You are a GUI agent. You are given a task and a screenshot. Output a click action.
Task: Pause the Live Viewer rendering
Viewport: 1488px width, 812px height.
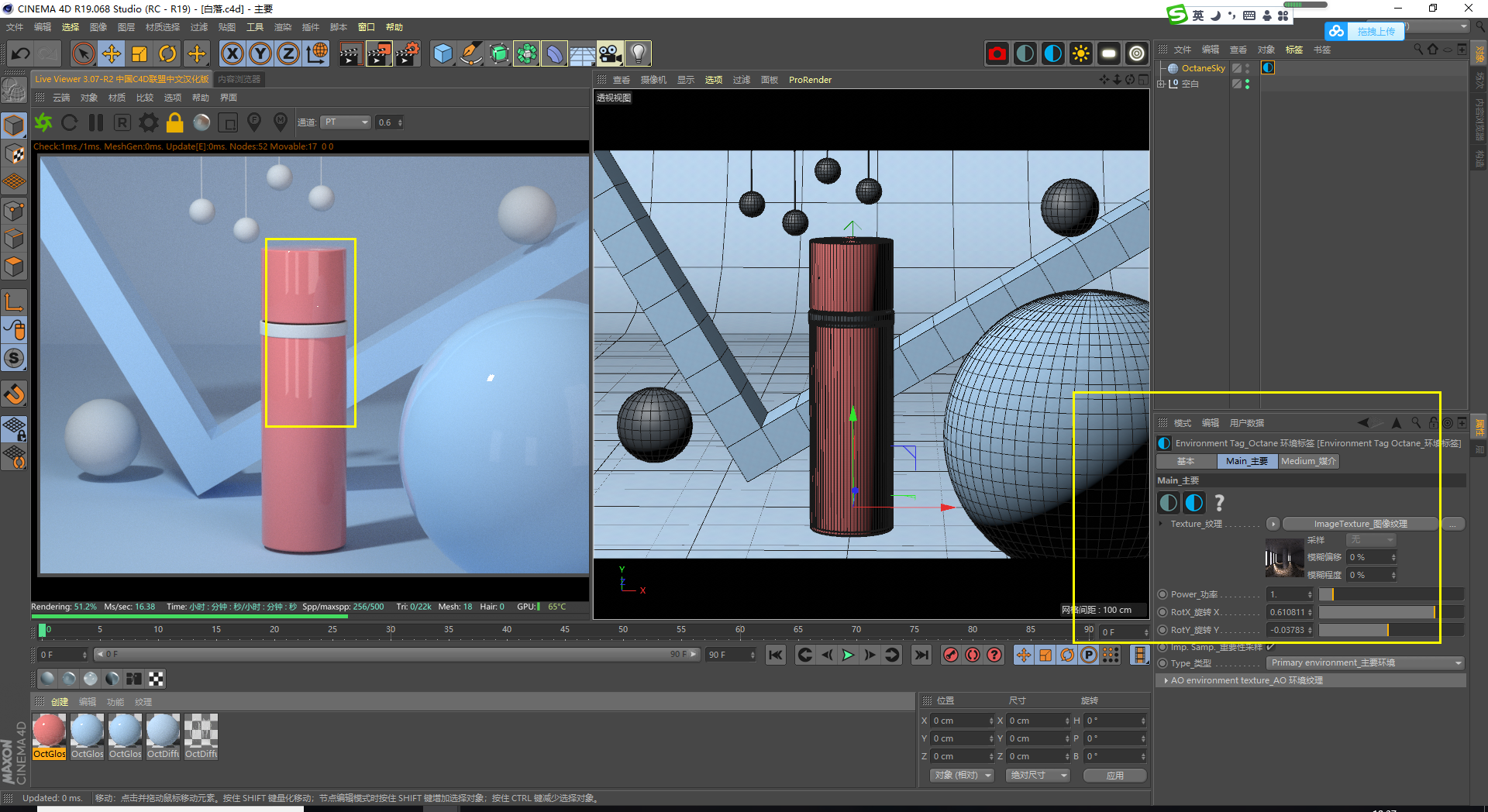96,122
